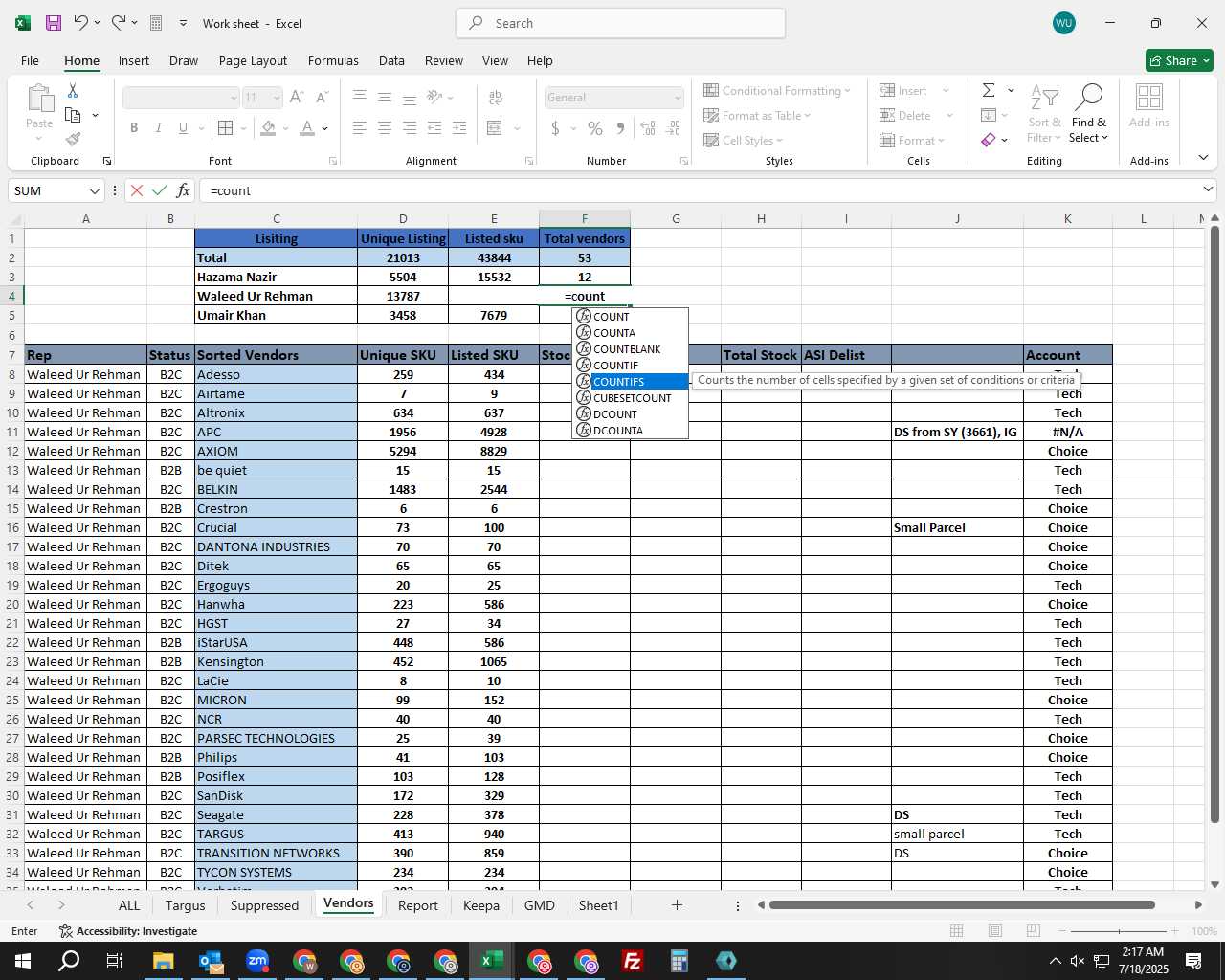Click the Redo arrow icon

118,23
